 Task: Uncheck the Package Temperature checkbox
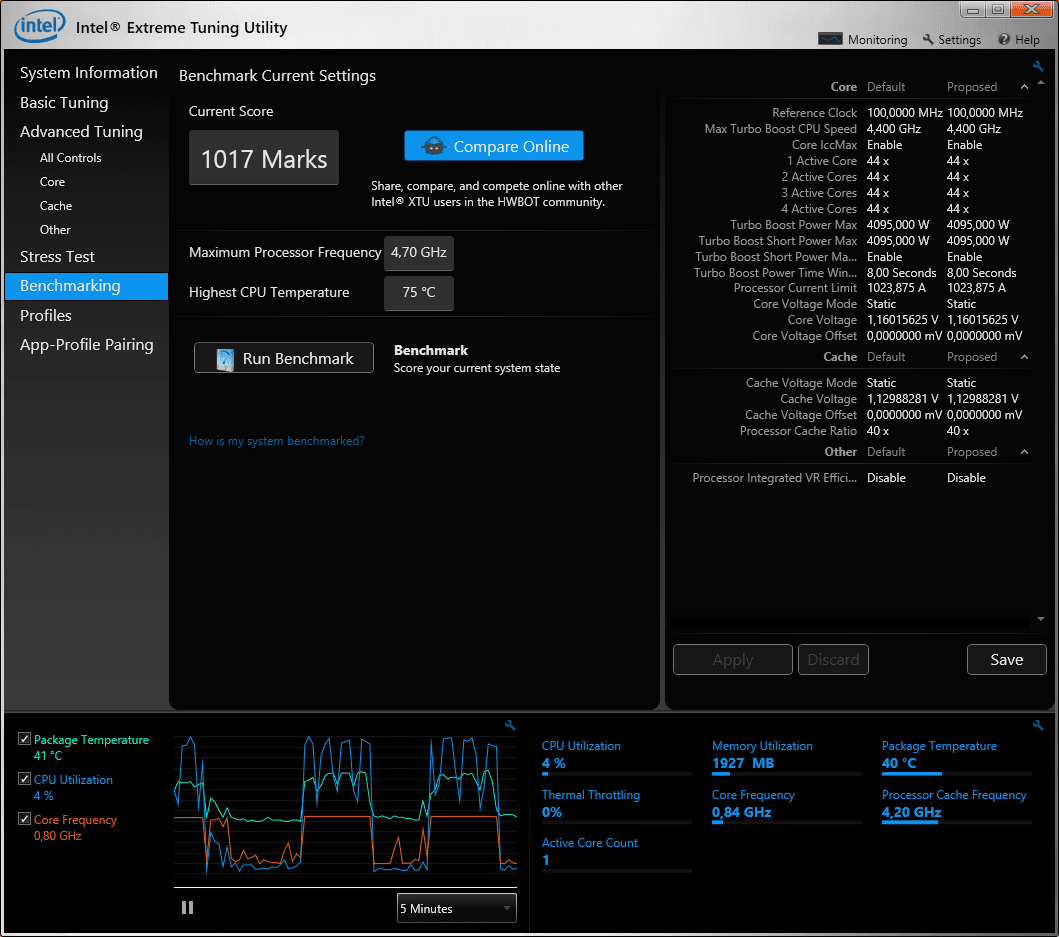click(x=24, y=739)
